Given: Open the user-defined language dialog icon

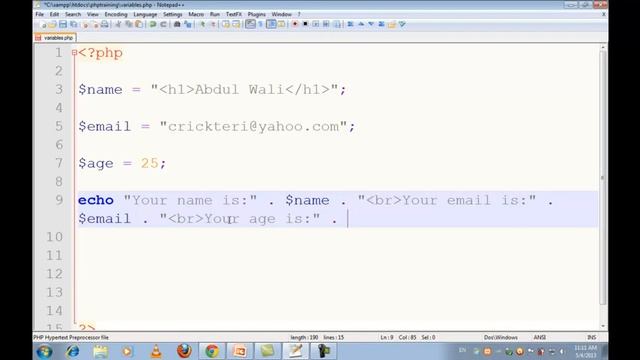Looking at the screenshot, I should pos(282,24).
